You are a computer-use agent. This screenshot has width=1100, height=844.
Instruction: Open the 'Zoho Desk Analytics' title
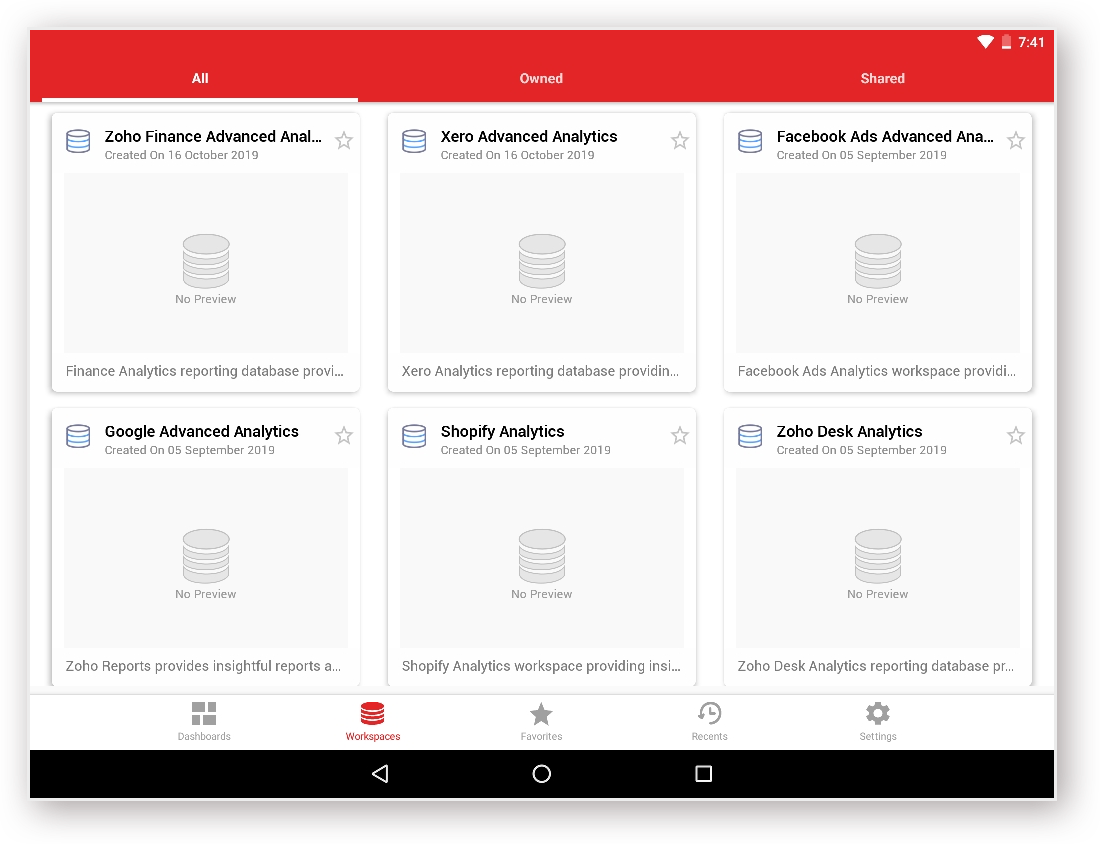pyautogui.click(x=850, y=431)
